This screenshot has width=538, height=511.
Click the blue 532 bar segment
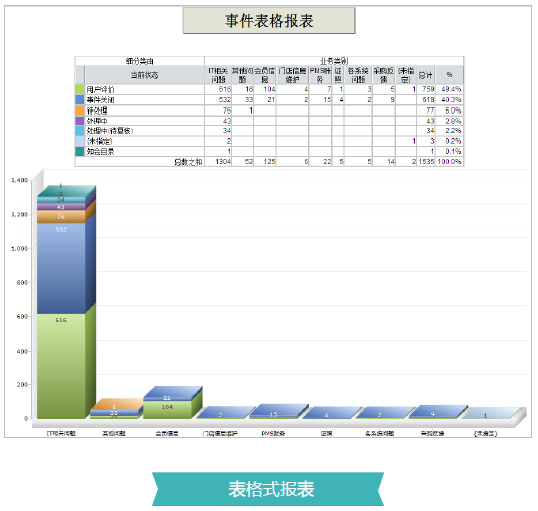click(61, 268)
